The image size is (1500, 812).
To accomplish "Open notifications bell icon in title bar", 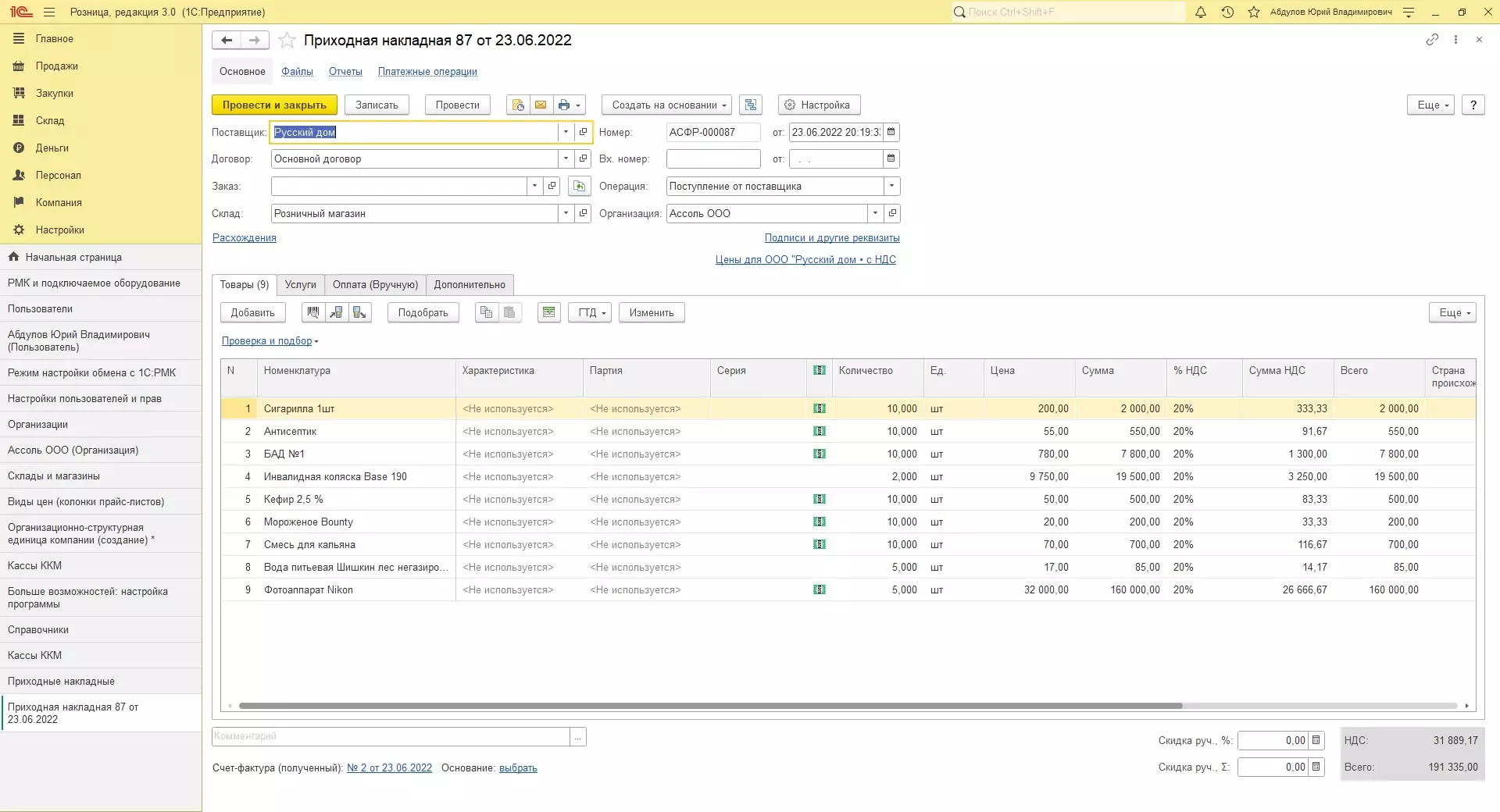I will click(1201, 12).
